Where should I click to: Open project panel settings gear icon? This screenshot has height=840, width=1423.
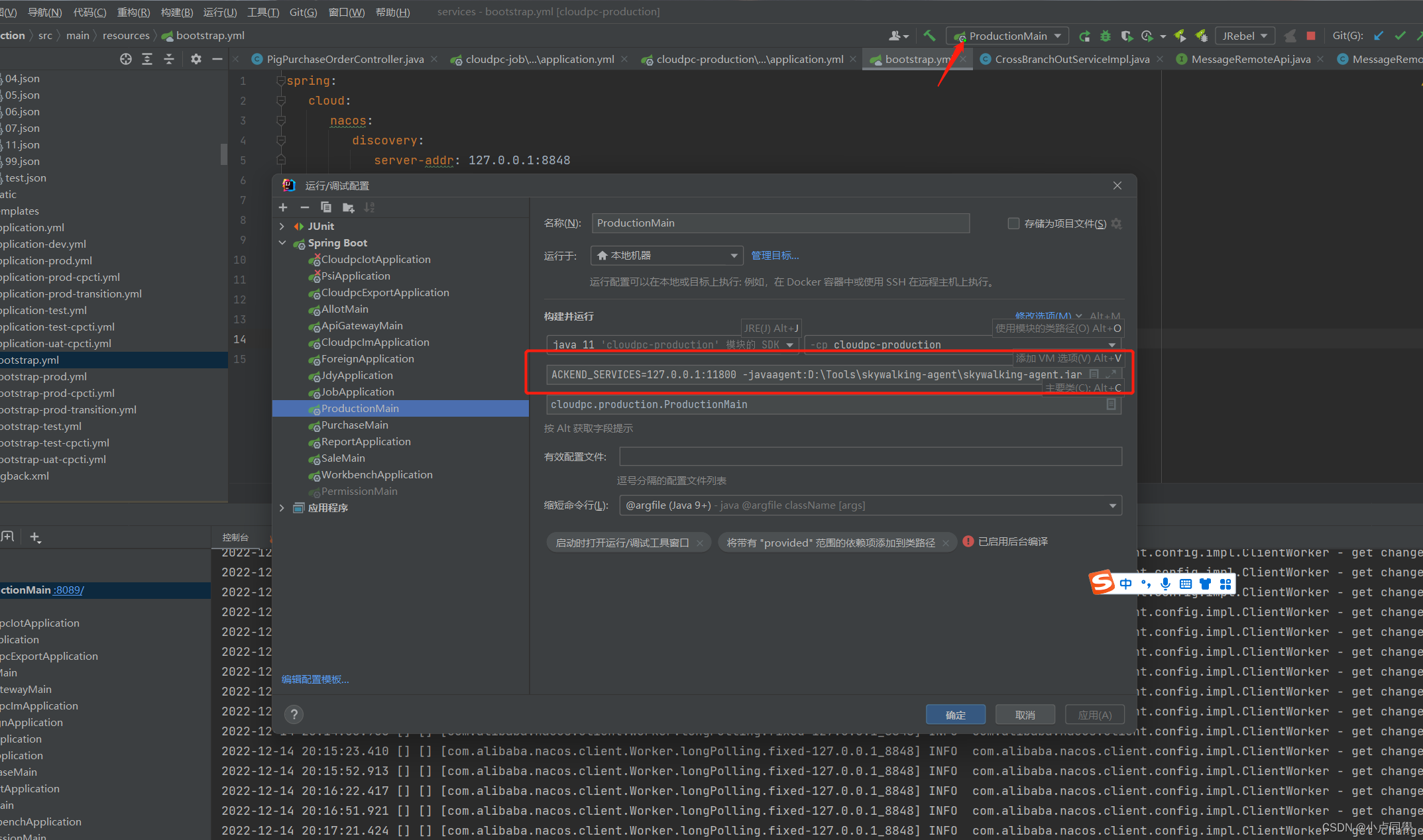[x=196, y=59]
